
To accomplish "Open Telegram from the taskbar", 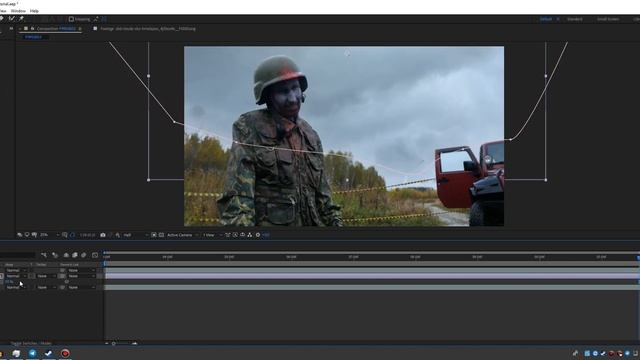I will (x=33, y=353).
